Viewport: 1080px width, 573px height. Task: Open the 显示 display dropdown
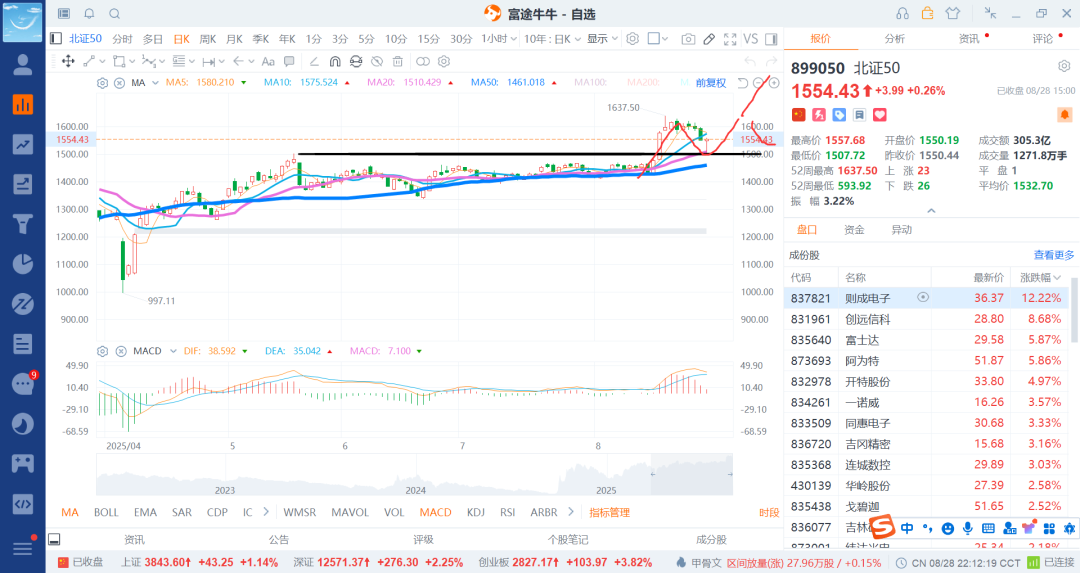[603, 39]
